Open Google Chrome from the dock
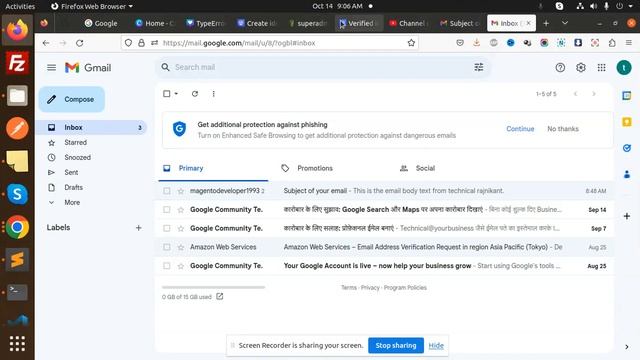 (x=17, y=227)
